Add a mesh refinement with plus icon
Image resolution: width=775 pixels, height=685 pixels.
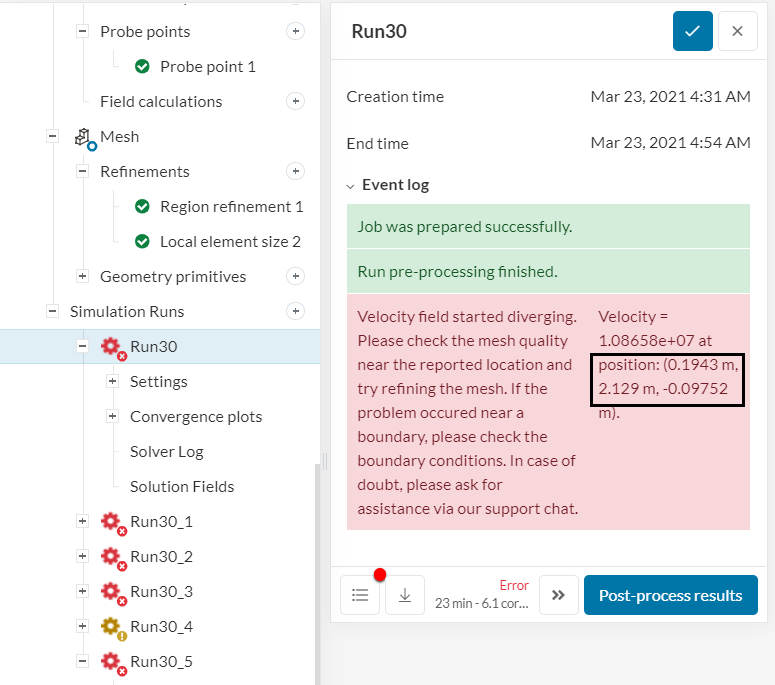pyautogui.click(x=296, y=171)
